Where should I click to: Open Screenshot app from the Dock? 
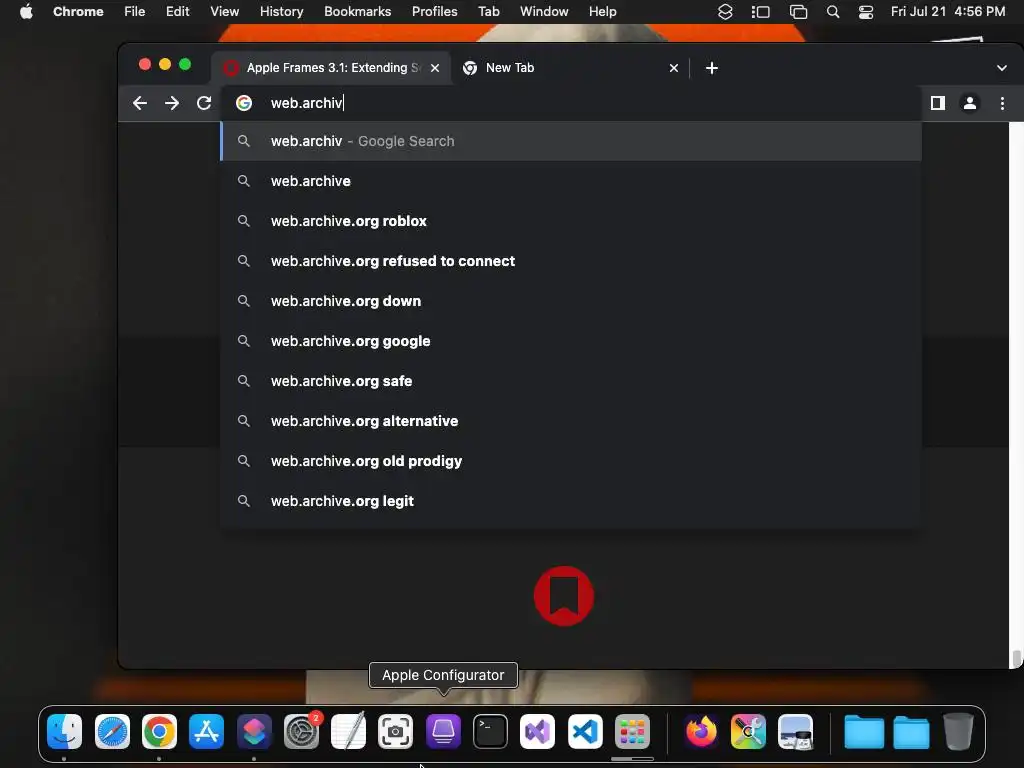tap(396, 731)
